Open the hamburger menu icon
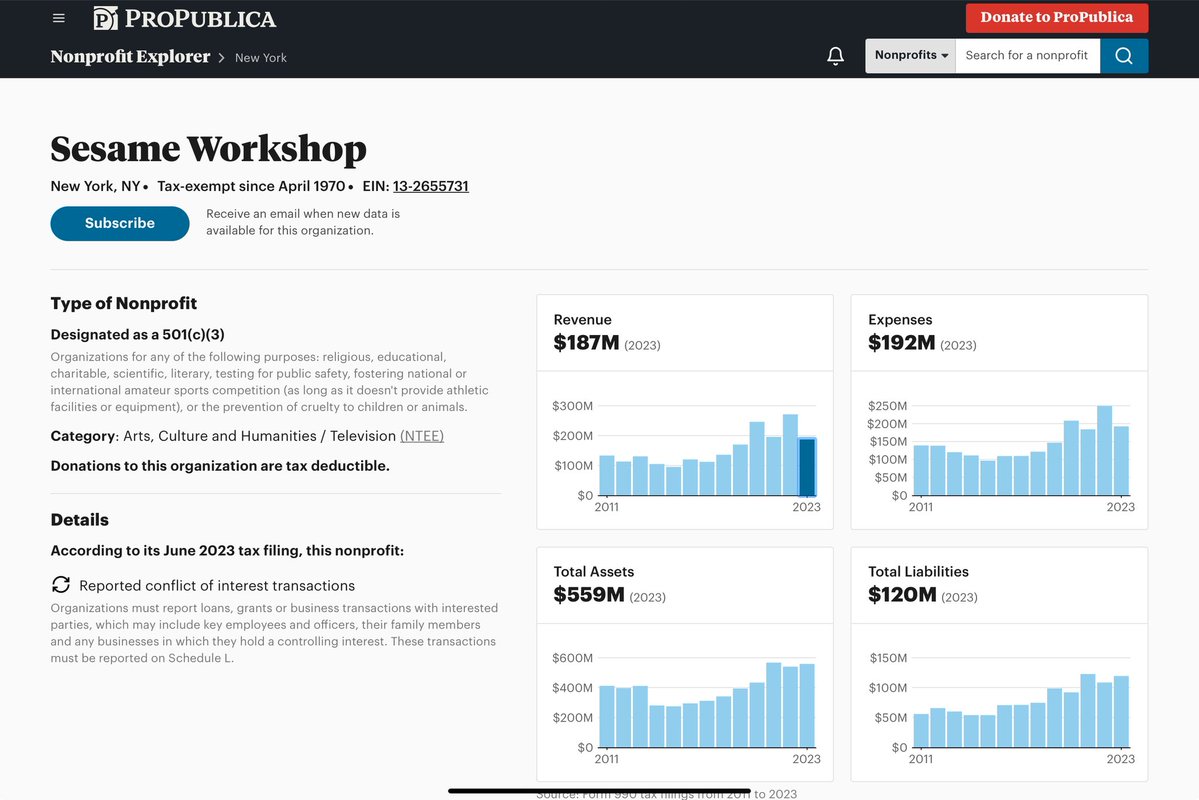 click(x=59, y=18)
